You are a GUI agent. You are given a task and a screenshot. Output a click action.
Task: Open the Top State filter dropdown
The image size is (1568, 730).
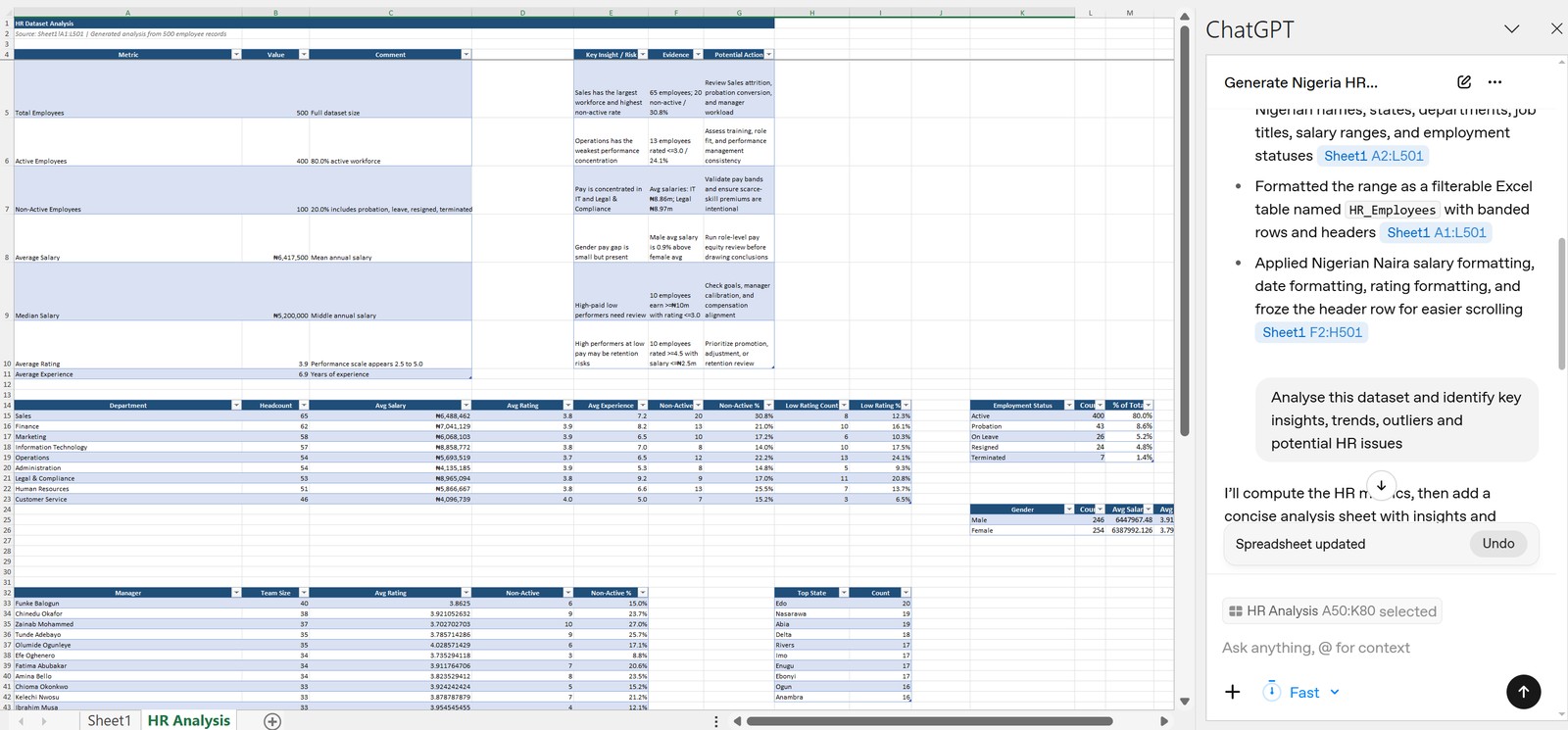845,593
